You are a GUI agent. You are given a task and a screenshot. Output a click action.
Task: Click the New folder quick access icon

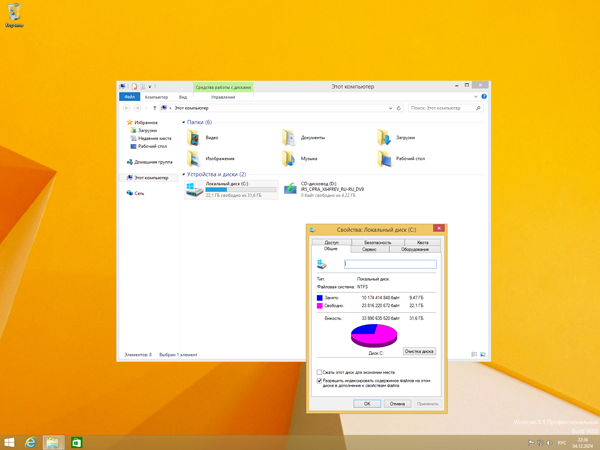click(x=142, y=87)
